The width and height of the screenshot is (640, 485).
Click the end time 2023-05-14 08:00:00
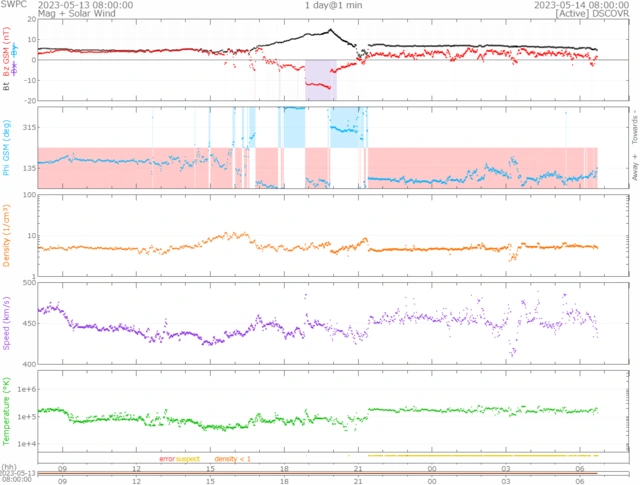tap(575, 5)
